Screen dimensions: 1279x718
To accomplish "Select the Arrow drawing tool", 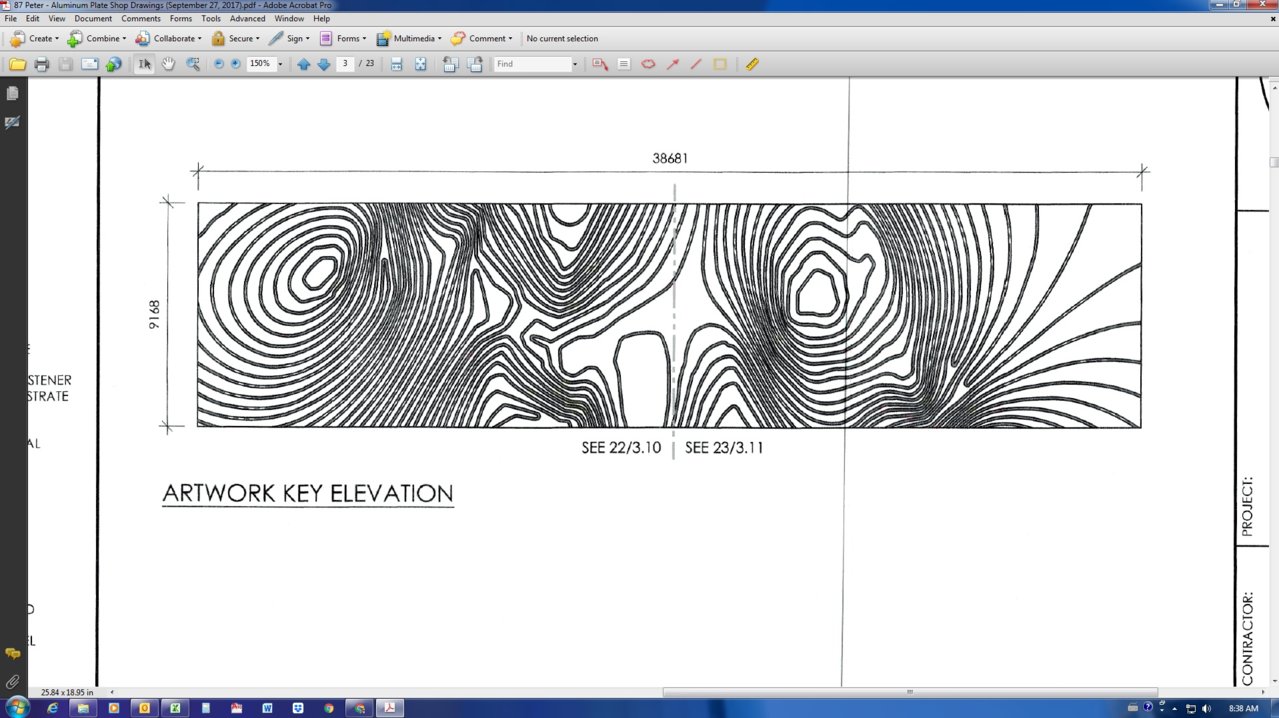I will (x=673, y=64).
